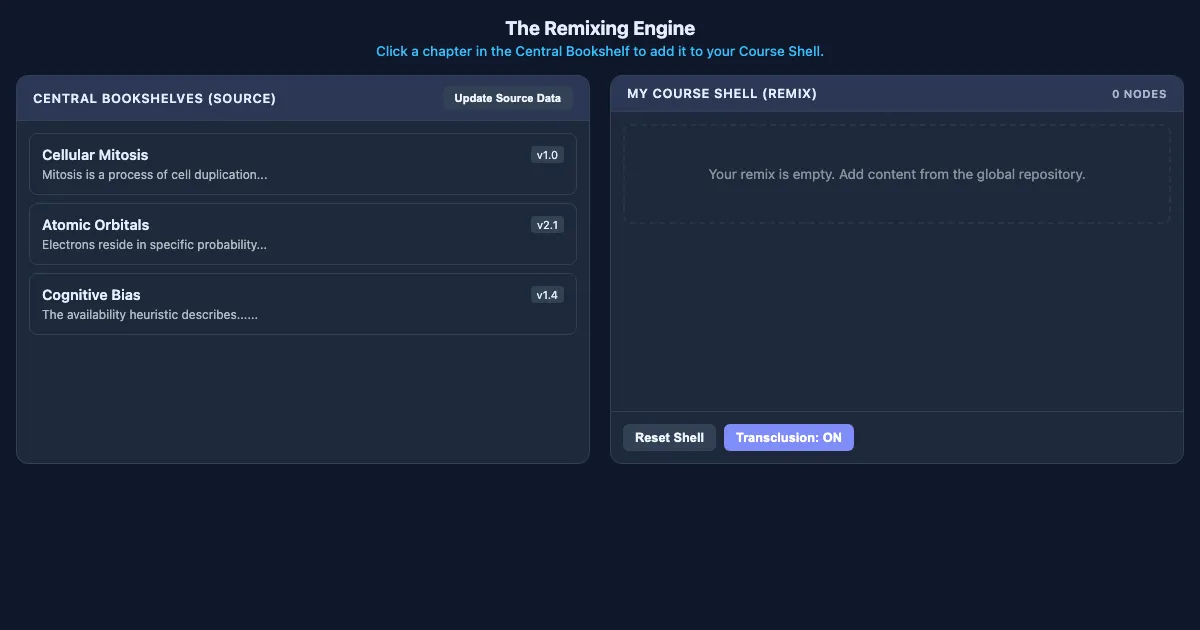Click 'Mitosis is a process of cell duplication...' text
Image resolution: width=1200 pixels, height=630 pixels.
pos(154,175)
